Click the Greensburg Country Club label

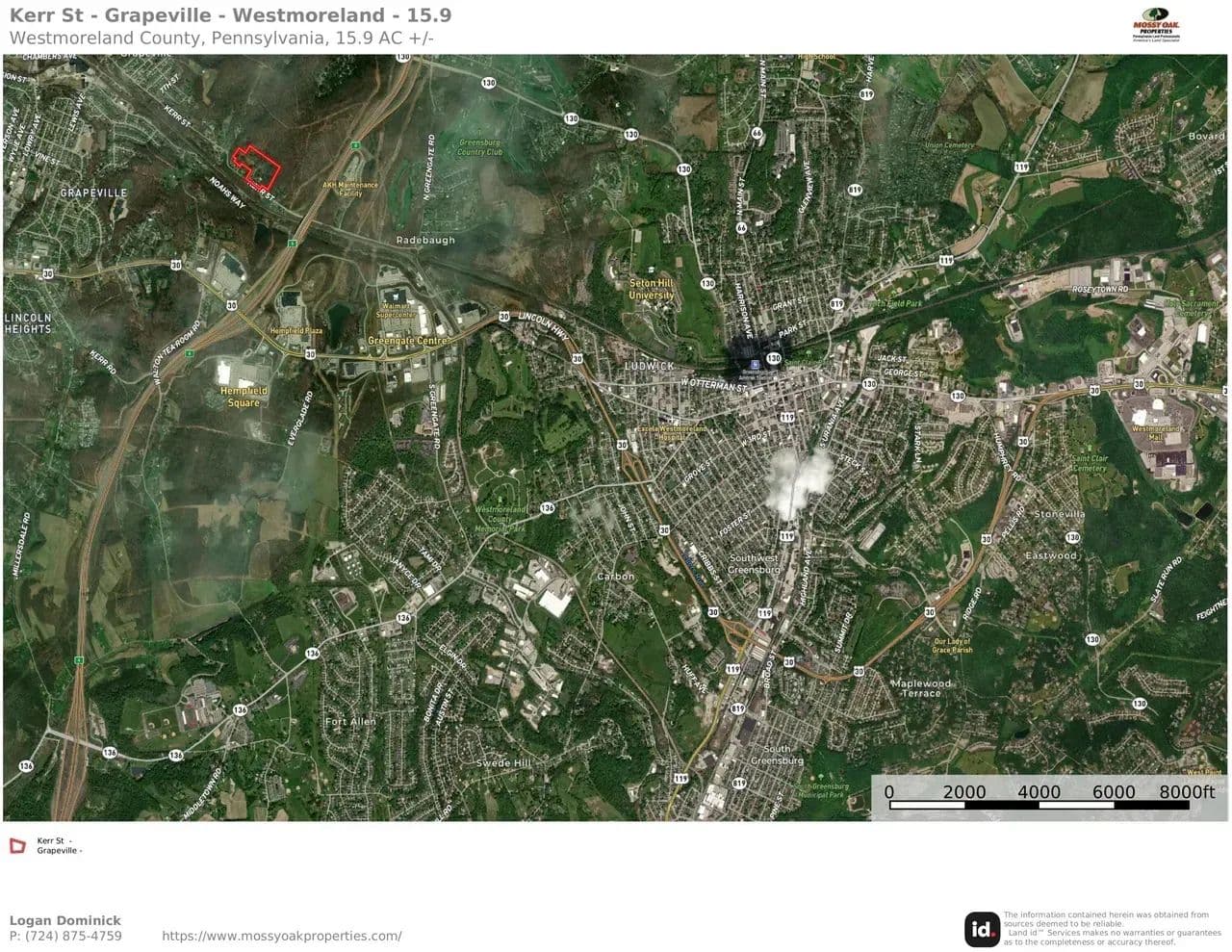coord(479,147)
